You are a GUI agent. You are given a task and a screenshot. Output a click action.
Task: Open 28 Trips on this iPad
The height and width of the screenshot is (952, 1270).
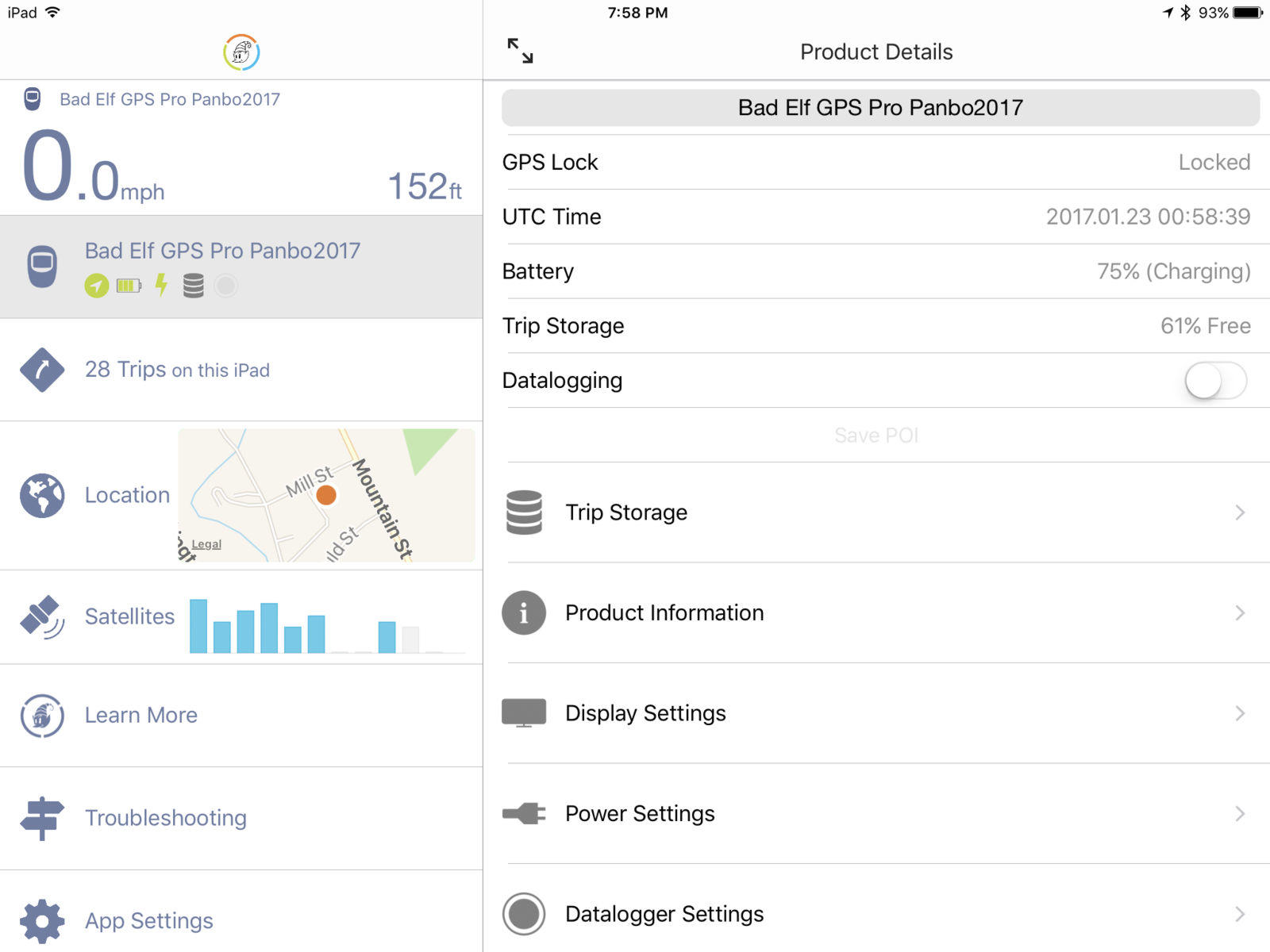tap(241, 370)
